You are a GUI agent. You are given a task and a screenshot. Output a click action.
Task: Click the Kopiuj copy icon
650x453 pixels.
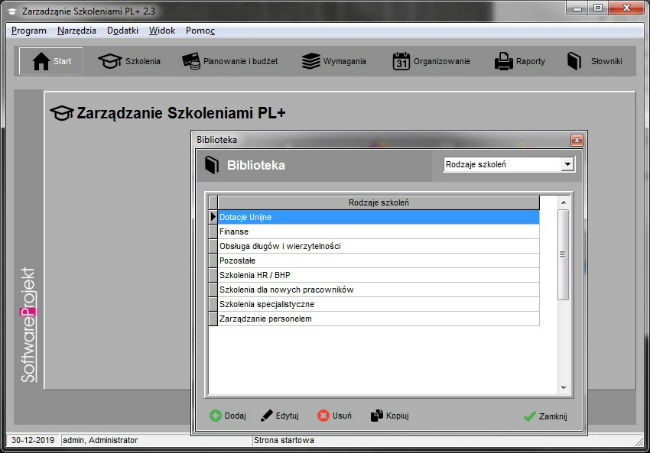(x=376, y=416)
